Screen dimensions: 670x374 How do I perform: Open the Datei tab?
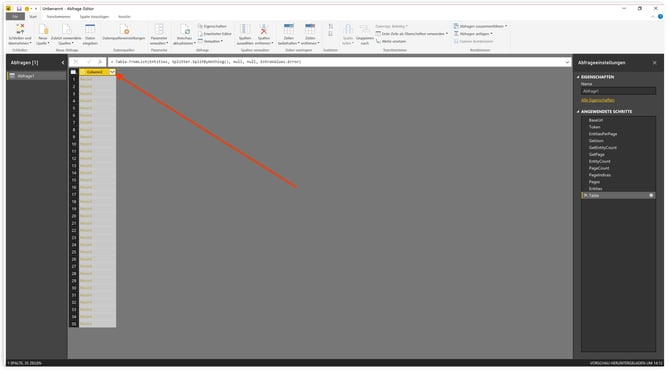click(x=15, y=17)
